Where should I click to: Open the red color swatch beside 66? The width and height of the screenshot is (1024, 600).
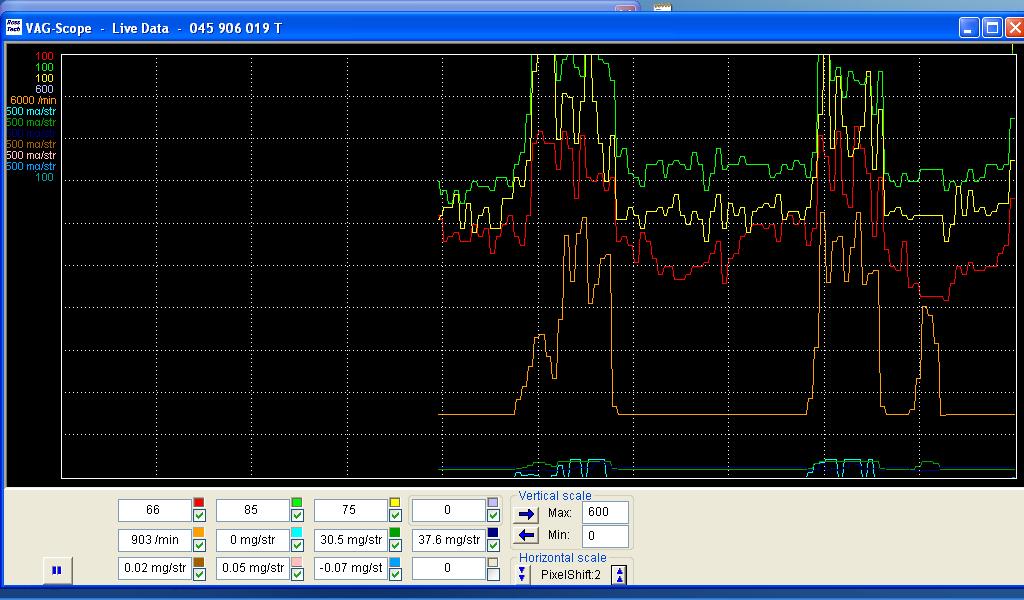click(x=199, y=502)
